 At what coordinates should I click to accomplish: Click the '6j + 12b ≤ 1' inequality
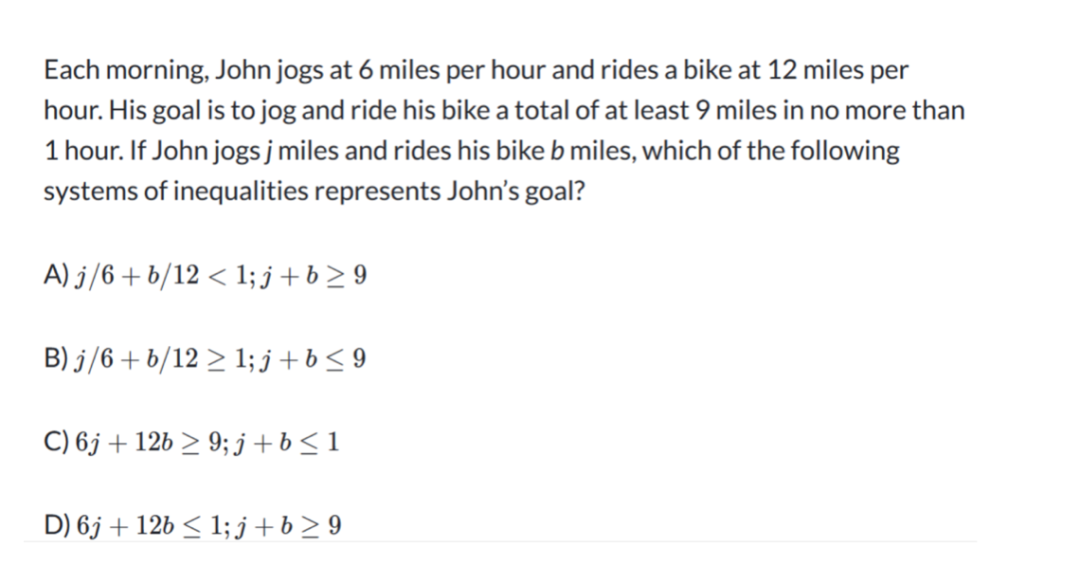pyautogui.click(x=148, y=526)
